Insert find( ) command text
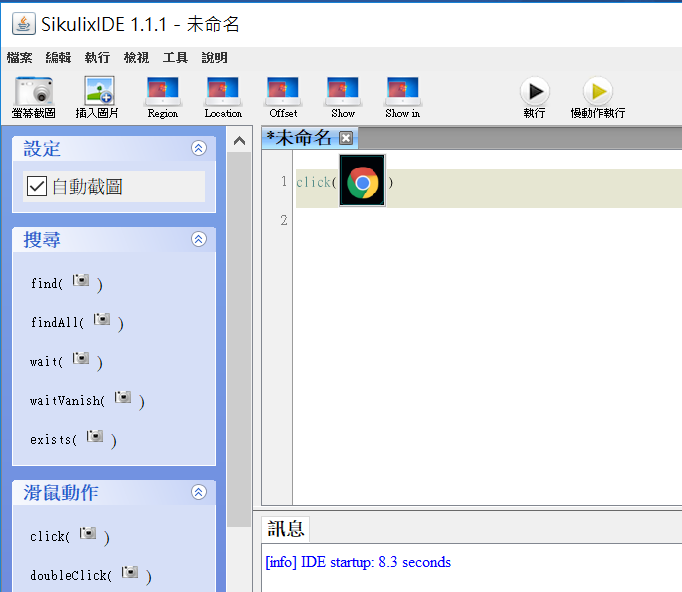Image resolution: width=682 pixels, height=592 pixels. [47, 284]
